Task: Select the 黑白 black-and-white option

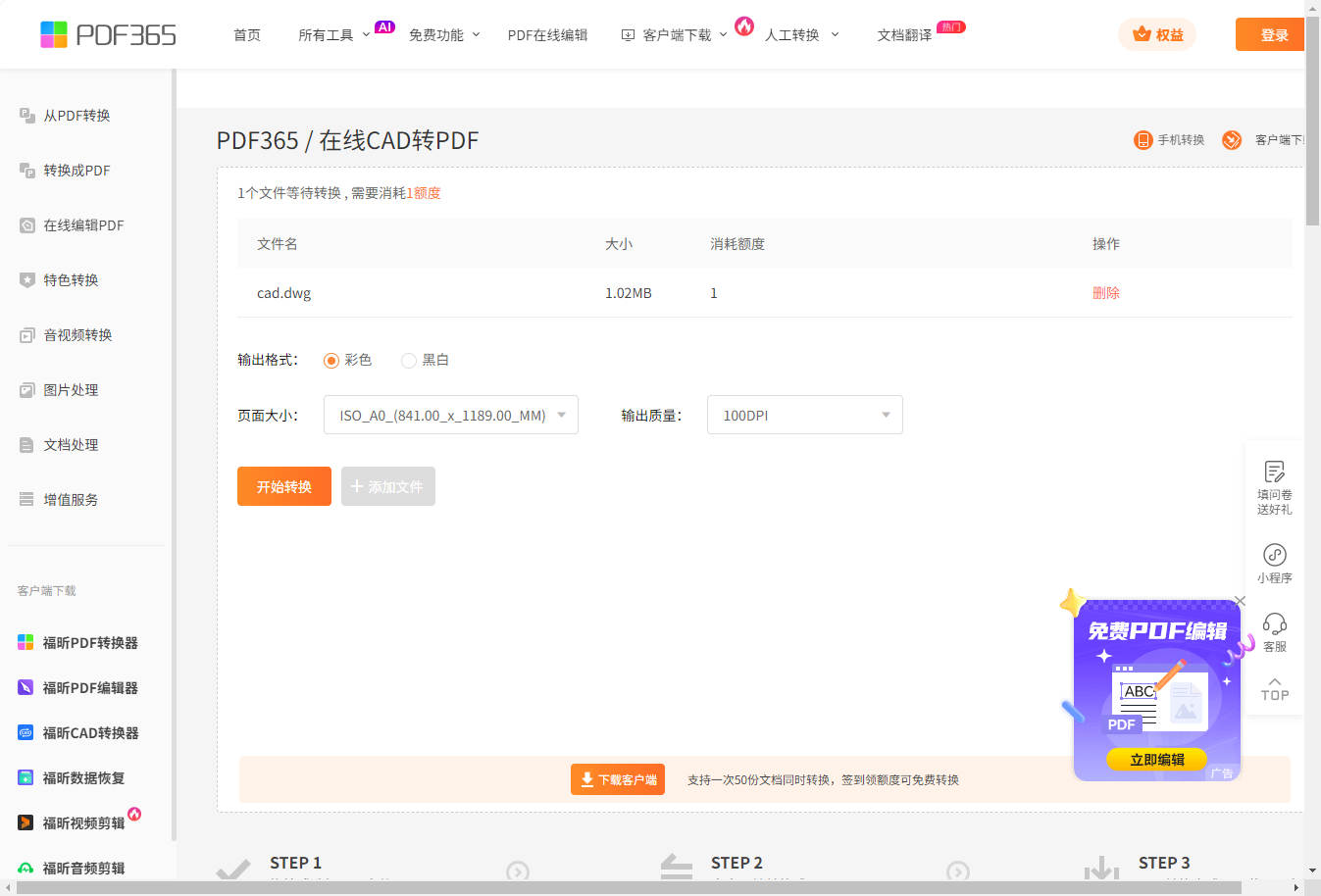Action: 409,361
